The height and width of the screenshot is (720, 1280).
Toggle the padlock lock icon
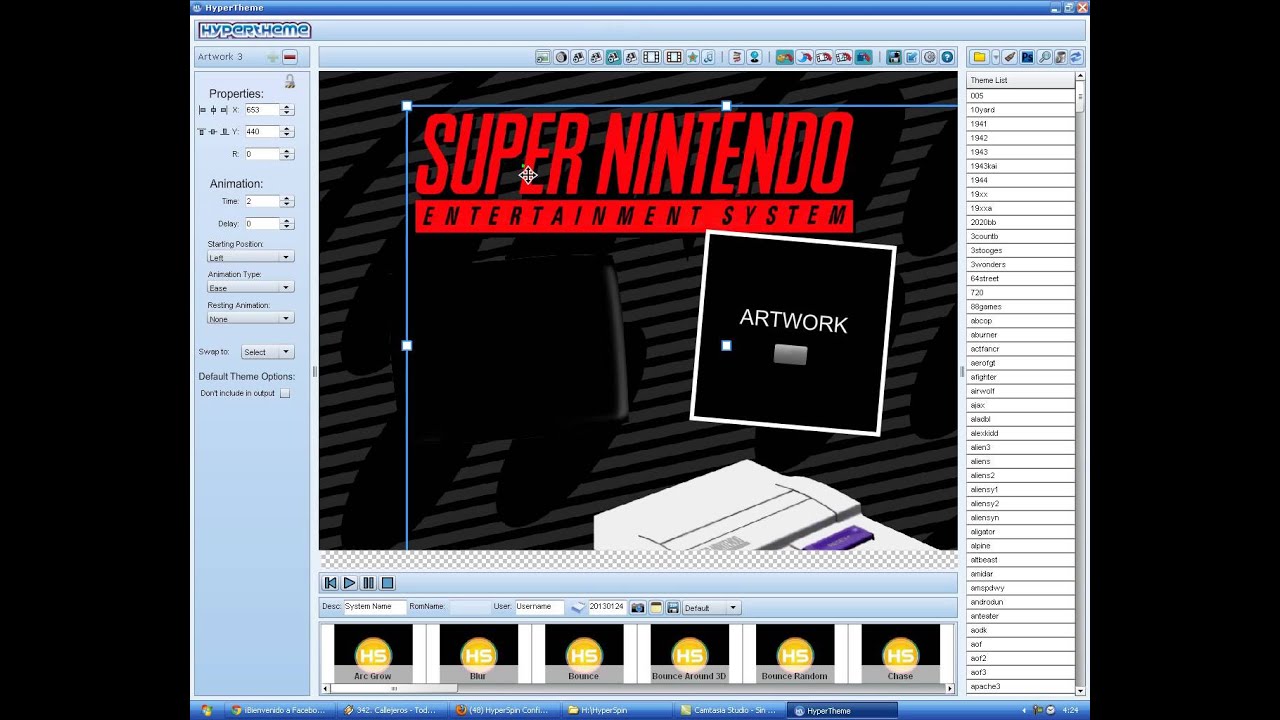(290, 82)
